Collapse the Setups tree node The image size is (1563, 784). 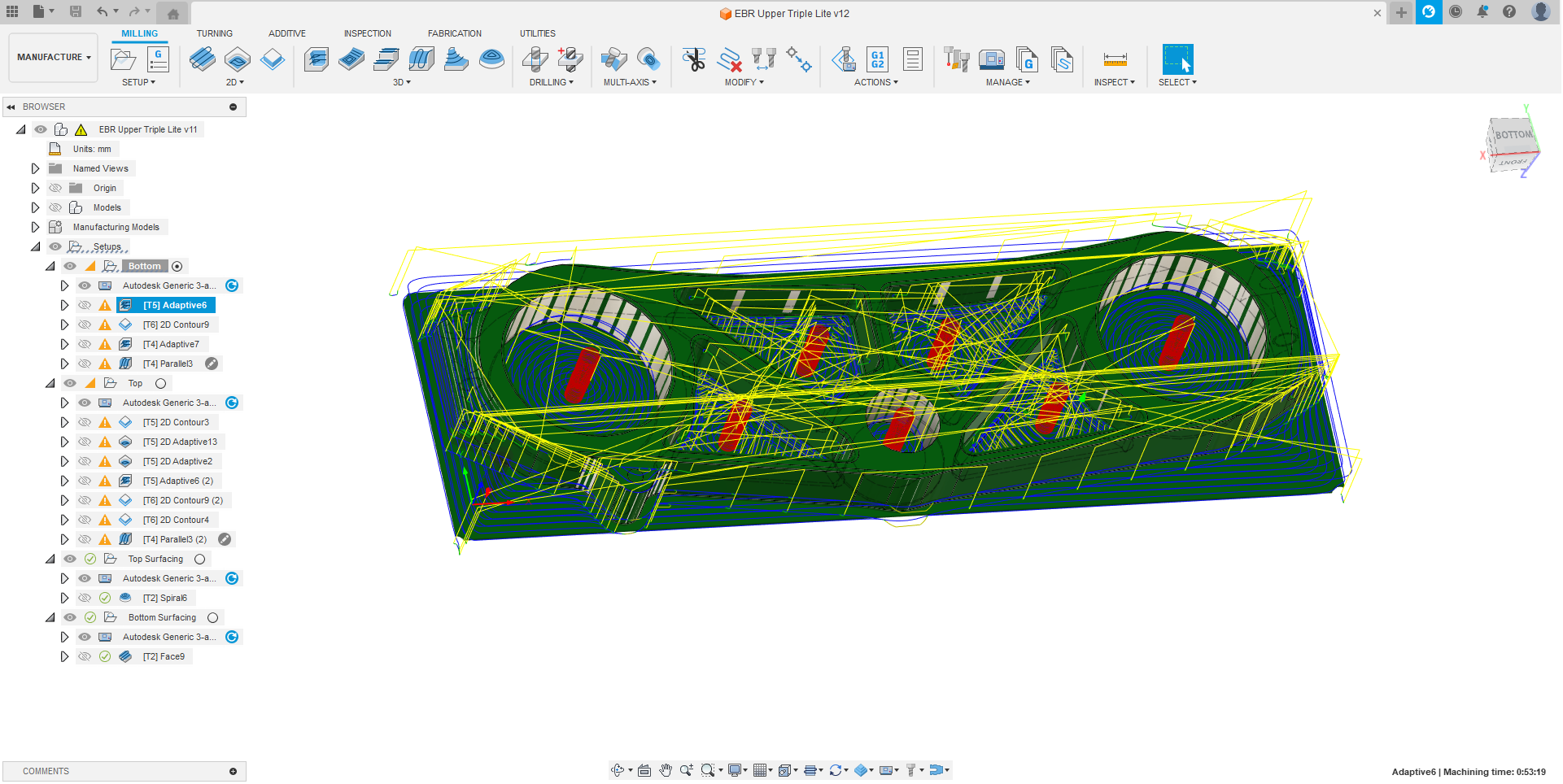[x=35, y=246]
